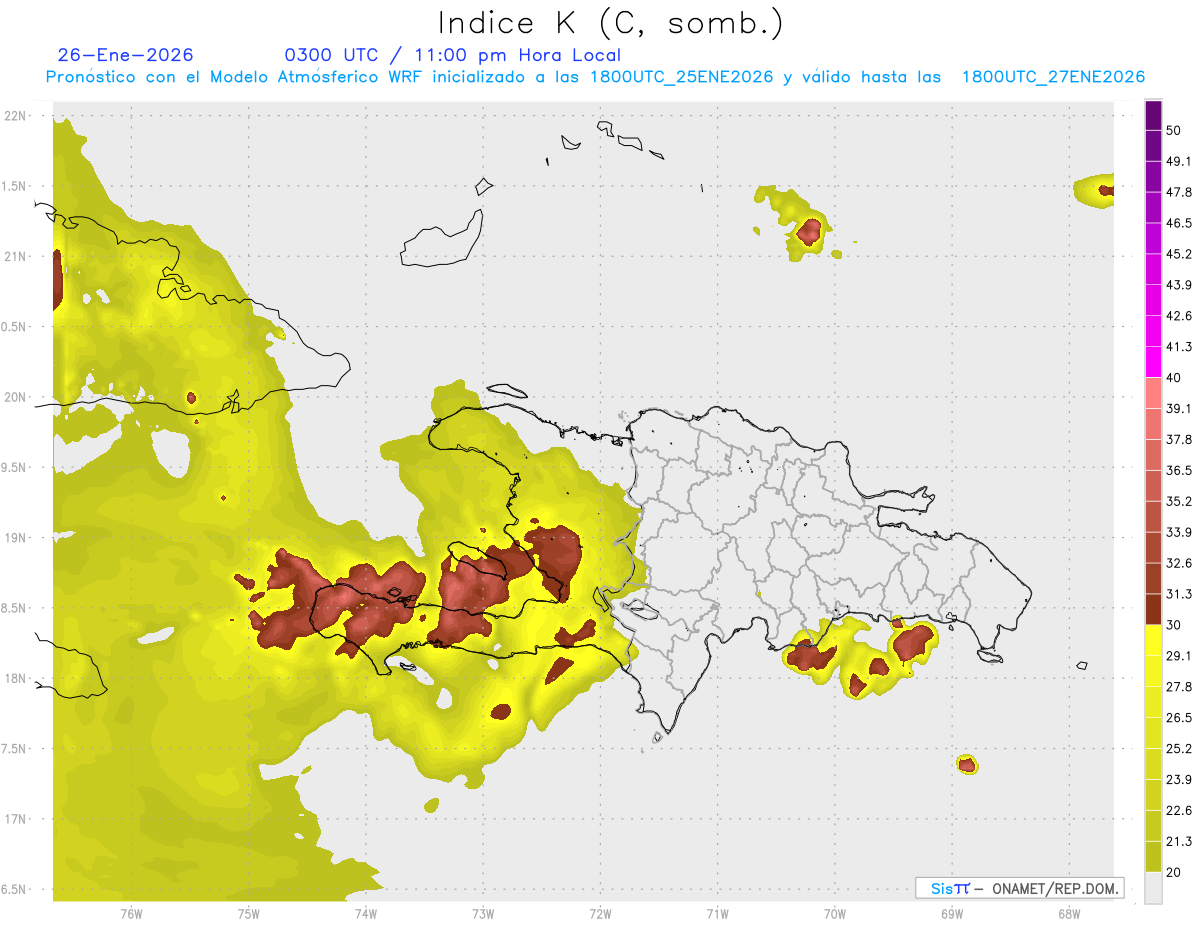Click the legend value 47.8
1200x927 pixels.
pyautogui.click(x=1179, y=192)
